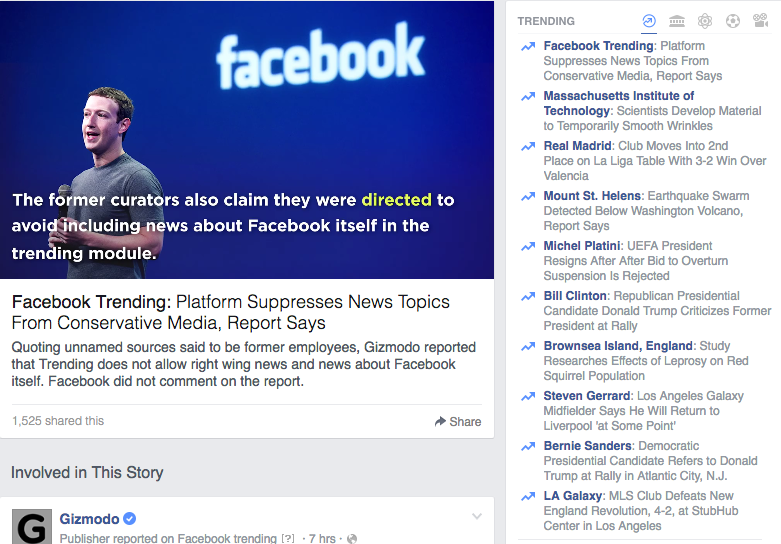Viewport: 781px width, 544px height.
Task: Click trend arrow beside Facebook Trending
Action: 528,46
